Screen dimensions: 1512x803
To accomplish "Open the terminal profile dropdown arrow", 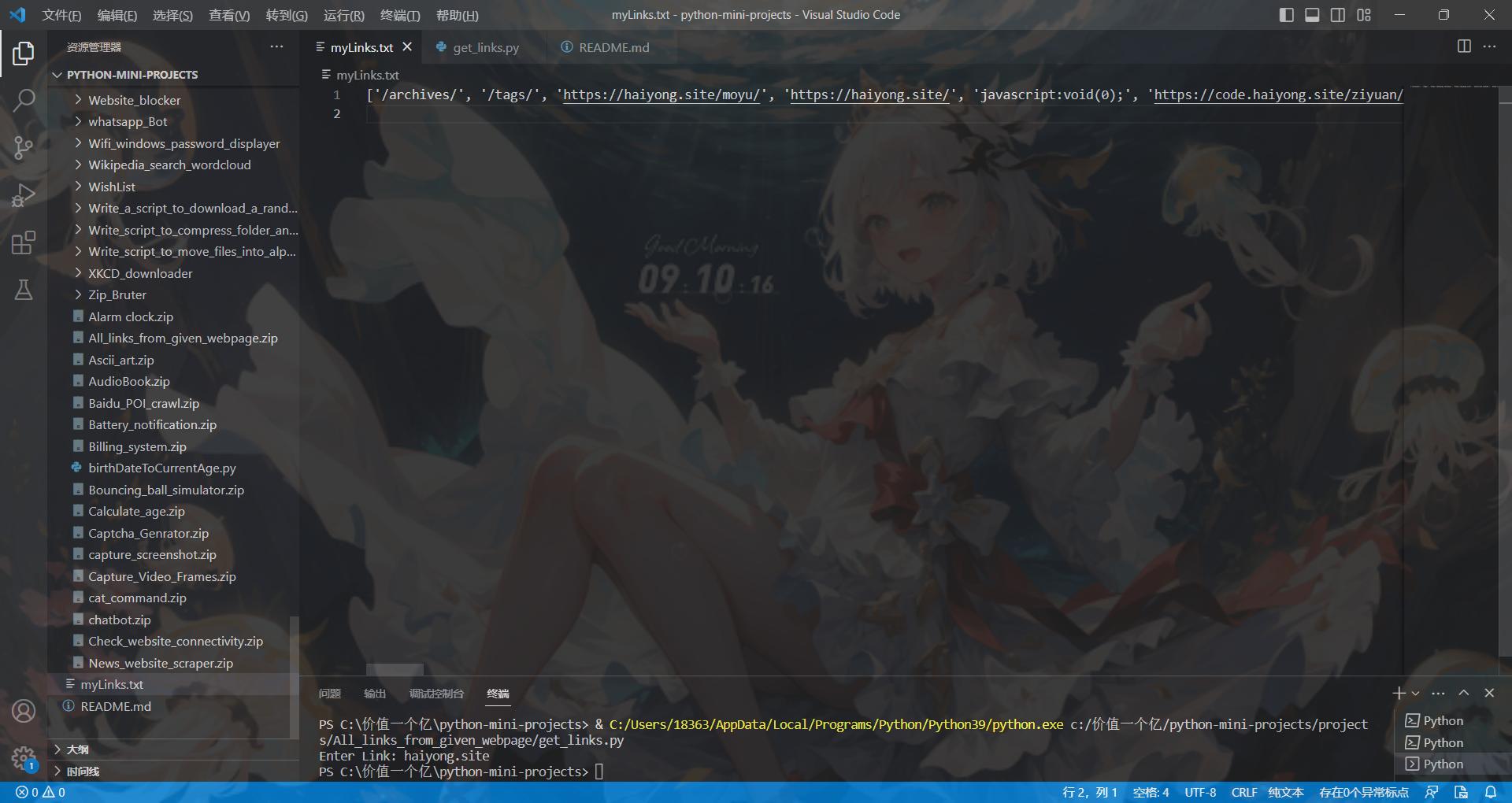I will [1415, 693].
